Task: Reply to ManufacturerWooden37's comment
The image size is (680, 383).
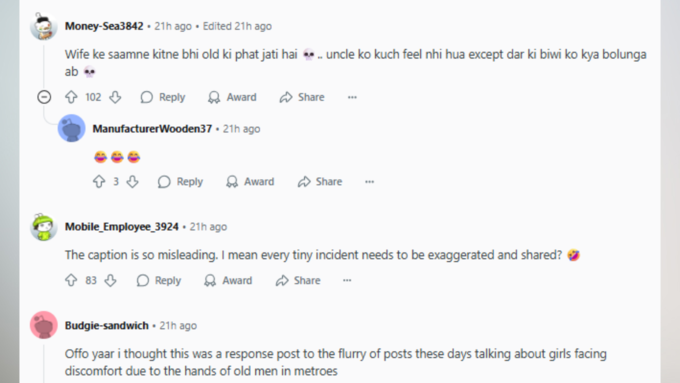Action: [x=180, y=181]
